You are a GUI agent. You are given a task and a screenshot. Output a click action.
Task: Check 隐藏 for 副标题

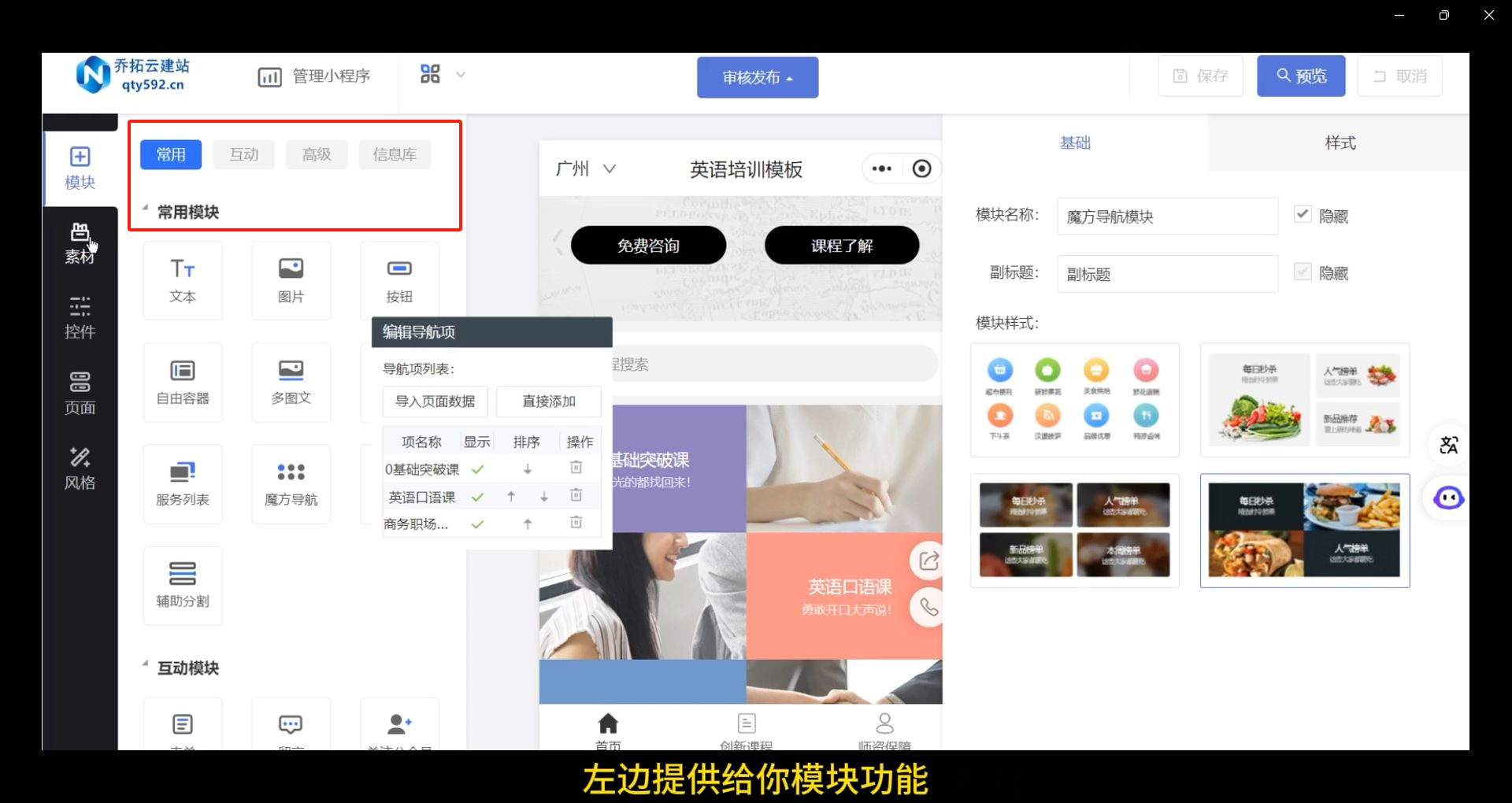pos(1303,272)
